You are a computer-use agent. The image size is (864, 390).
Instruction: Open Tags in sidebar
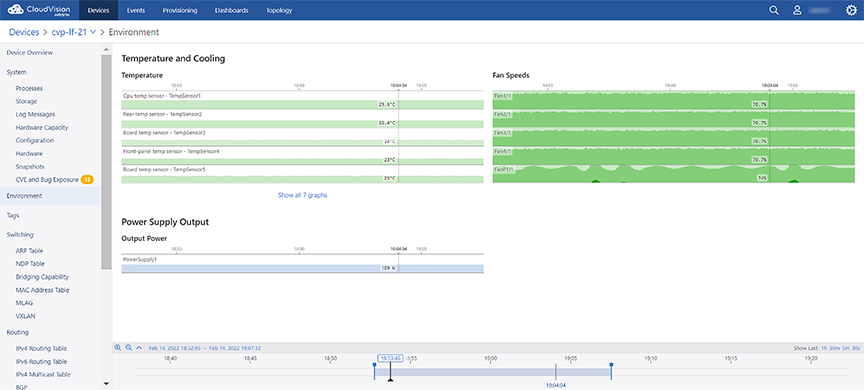click(13, 215)
